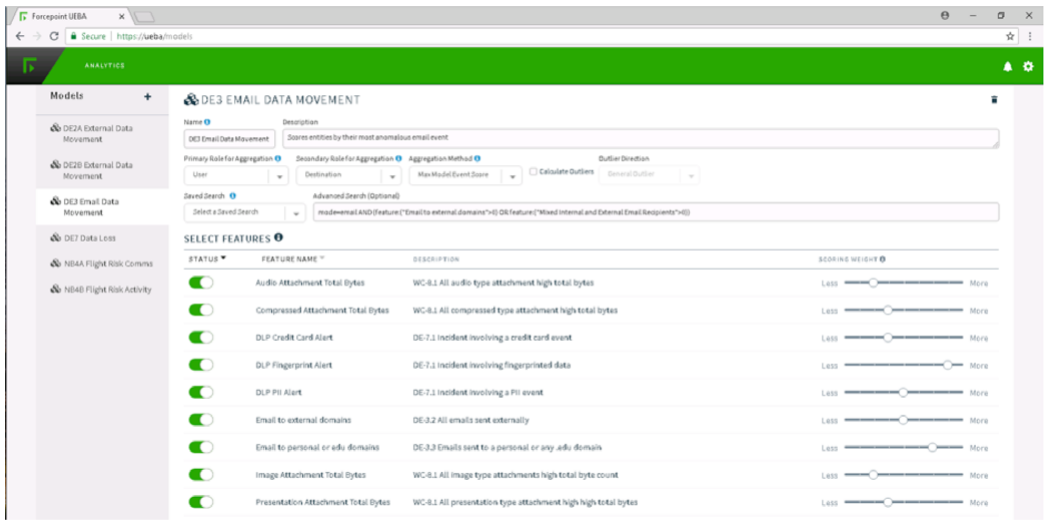
Task: Reload the page with refresh icon
Action: [55, 36]
